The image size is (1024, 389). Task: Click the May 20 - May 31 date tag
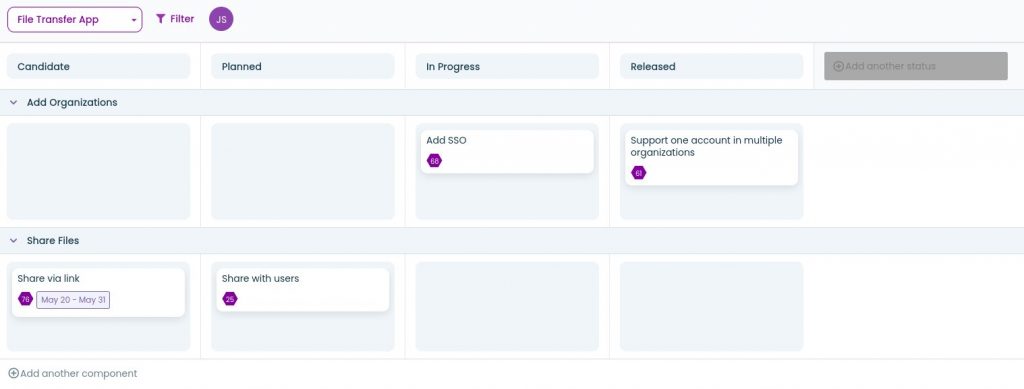point(73,300)
